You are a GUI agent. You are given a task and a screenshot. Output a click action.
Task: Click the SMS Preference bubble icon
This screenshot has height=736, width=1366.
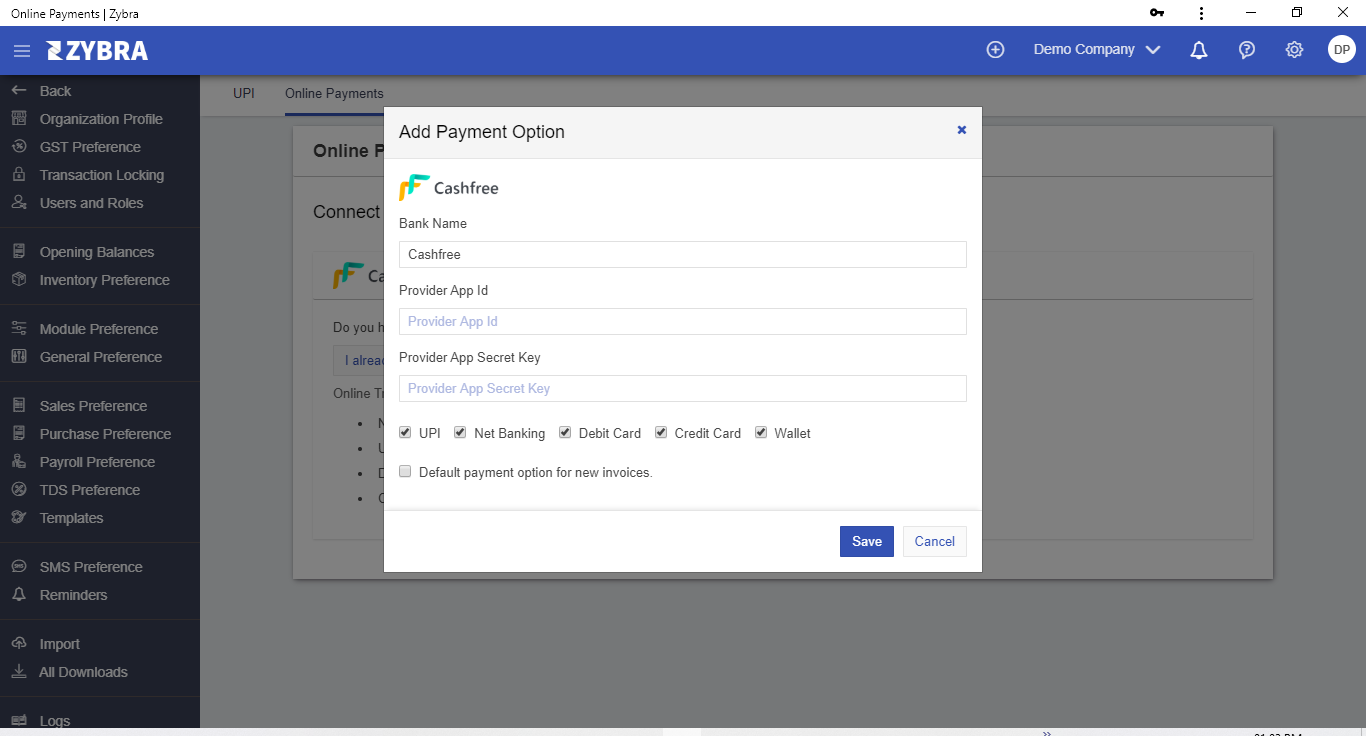point(19,566)
